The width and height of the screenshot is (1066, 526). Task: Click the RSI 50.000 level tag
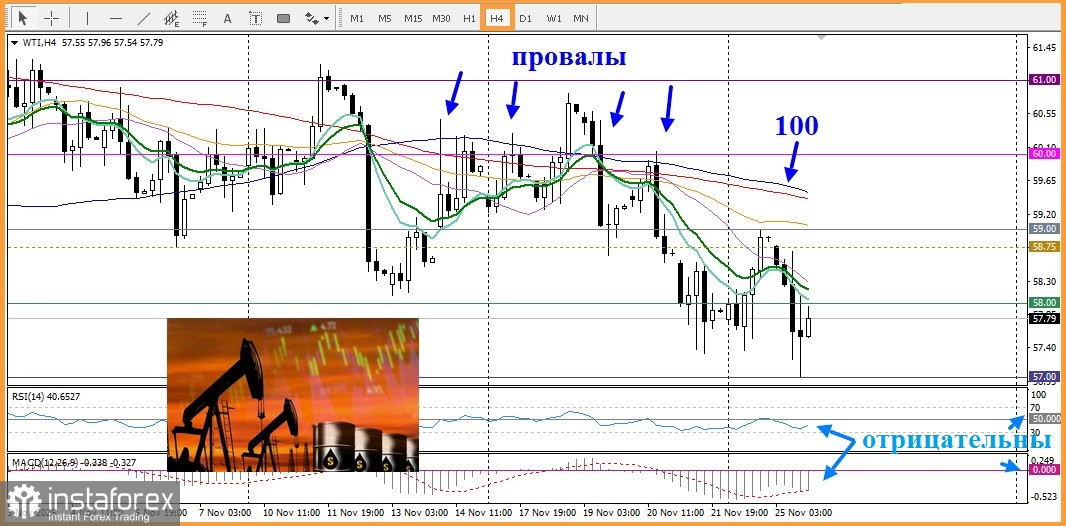point(1046,419)
